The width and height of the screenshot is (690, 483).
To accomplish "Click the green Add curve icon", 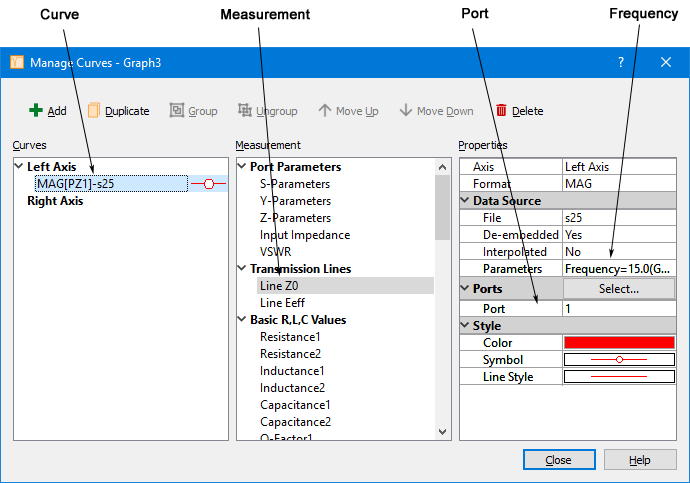I will tap(36, 110).
